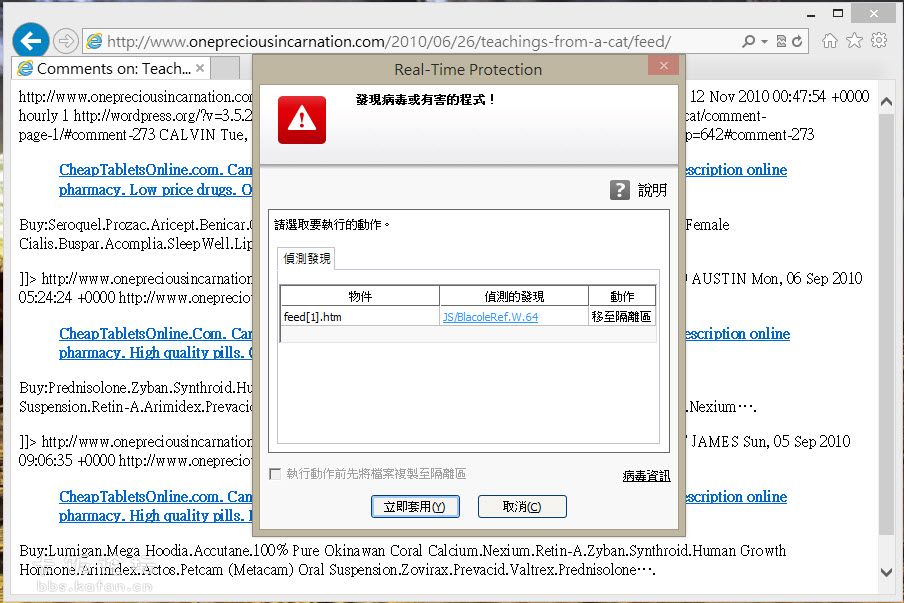Click the 取消(C) cancel button
This screenshot has height=603, width=904.
coord(522,507)
